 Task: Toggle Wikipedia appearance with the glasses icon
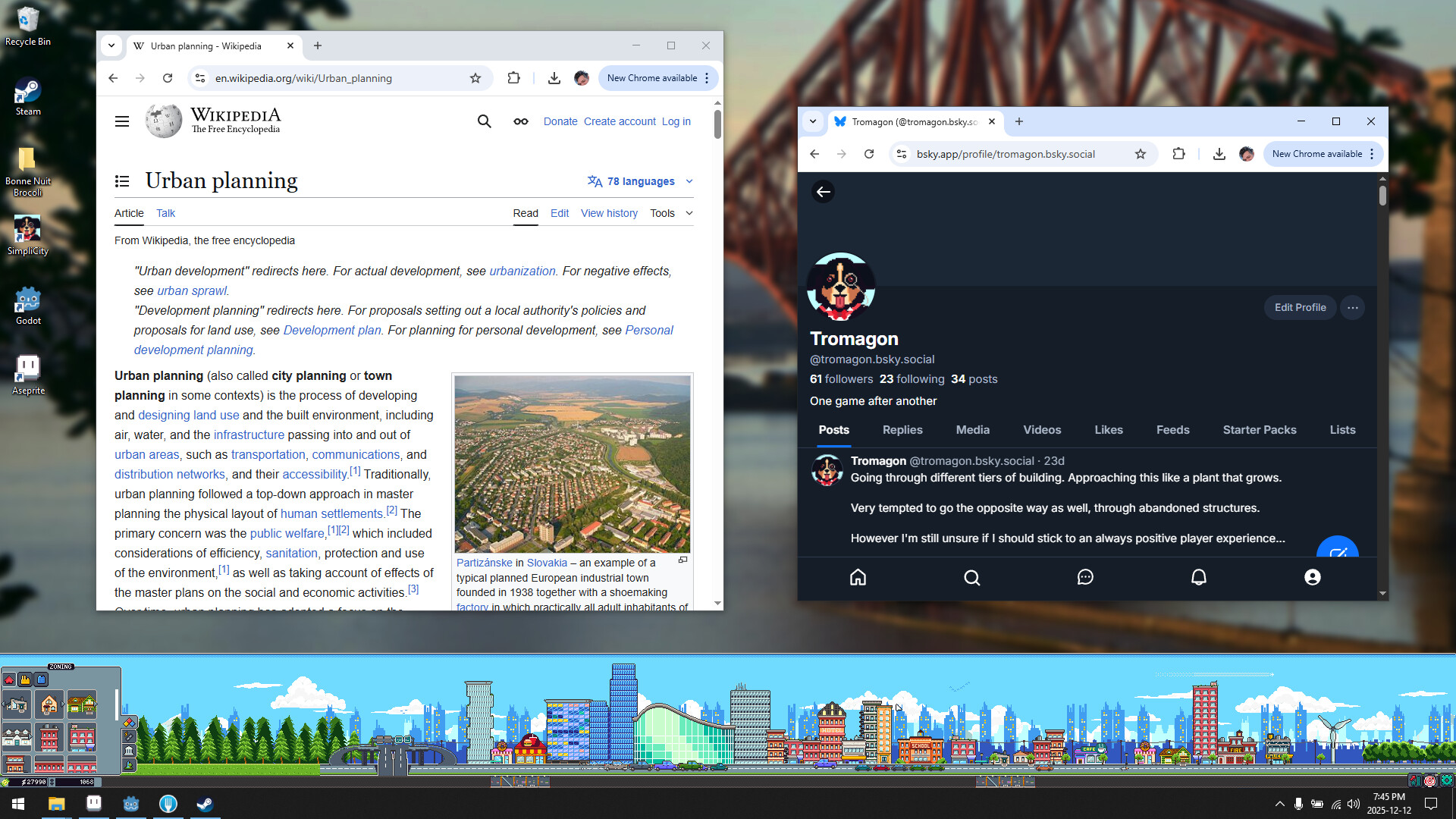[x=520, y=121]
